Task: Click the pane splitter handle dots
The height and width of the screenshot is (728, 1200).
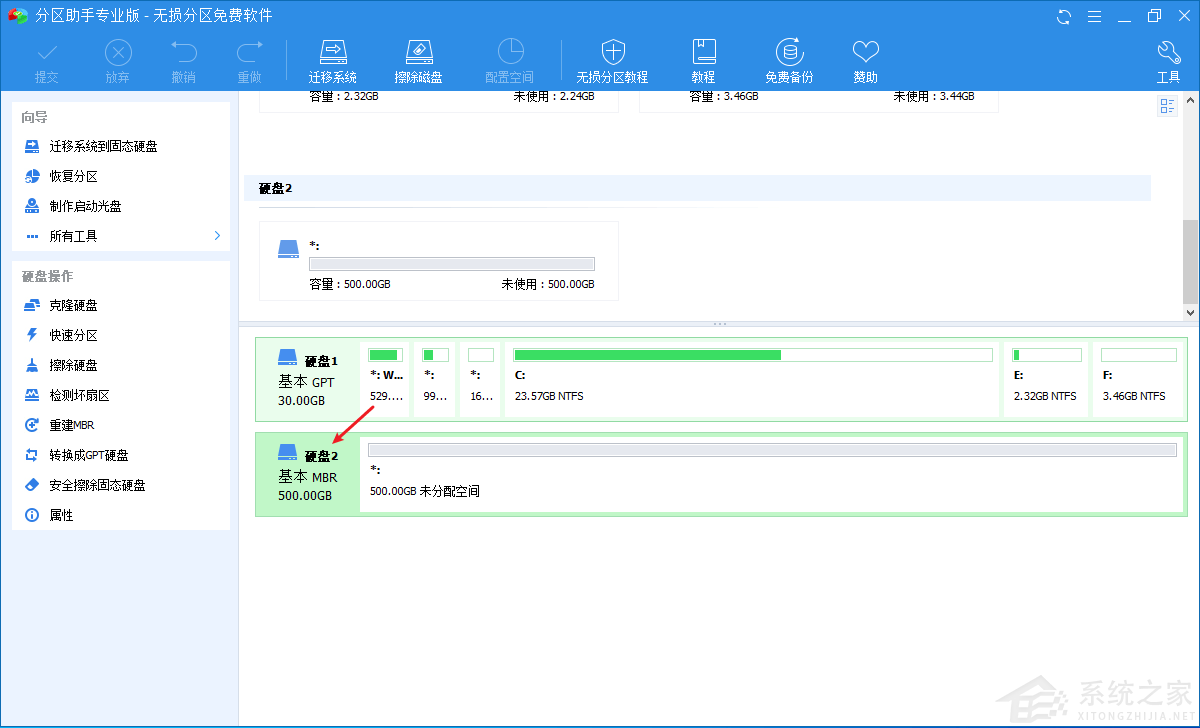Action: [x=719, y=324]
